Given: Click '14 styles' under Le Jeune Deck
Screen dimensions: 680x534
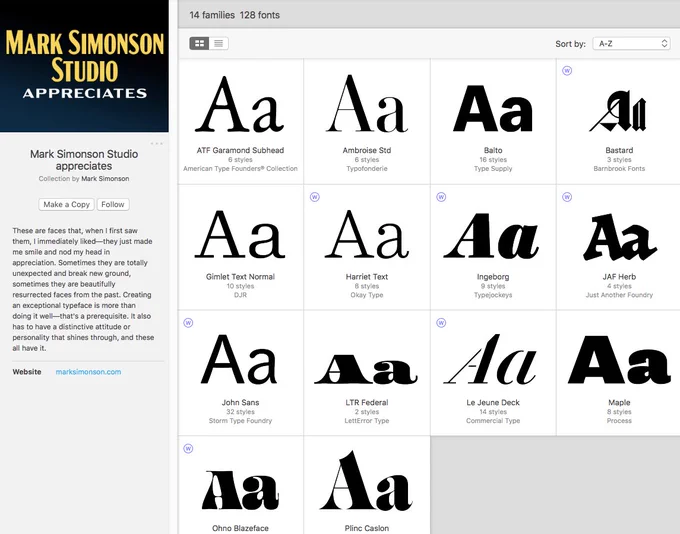Looking at the screenshot, I should click(x=493, y=412).
